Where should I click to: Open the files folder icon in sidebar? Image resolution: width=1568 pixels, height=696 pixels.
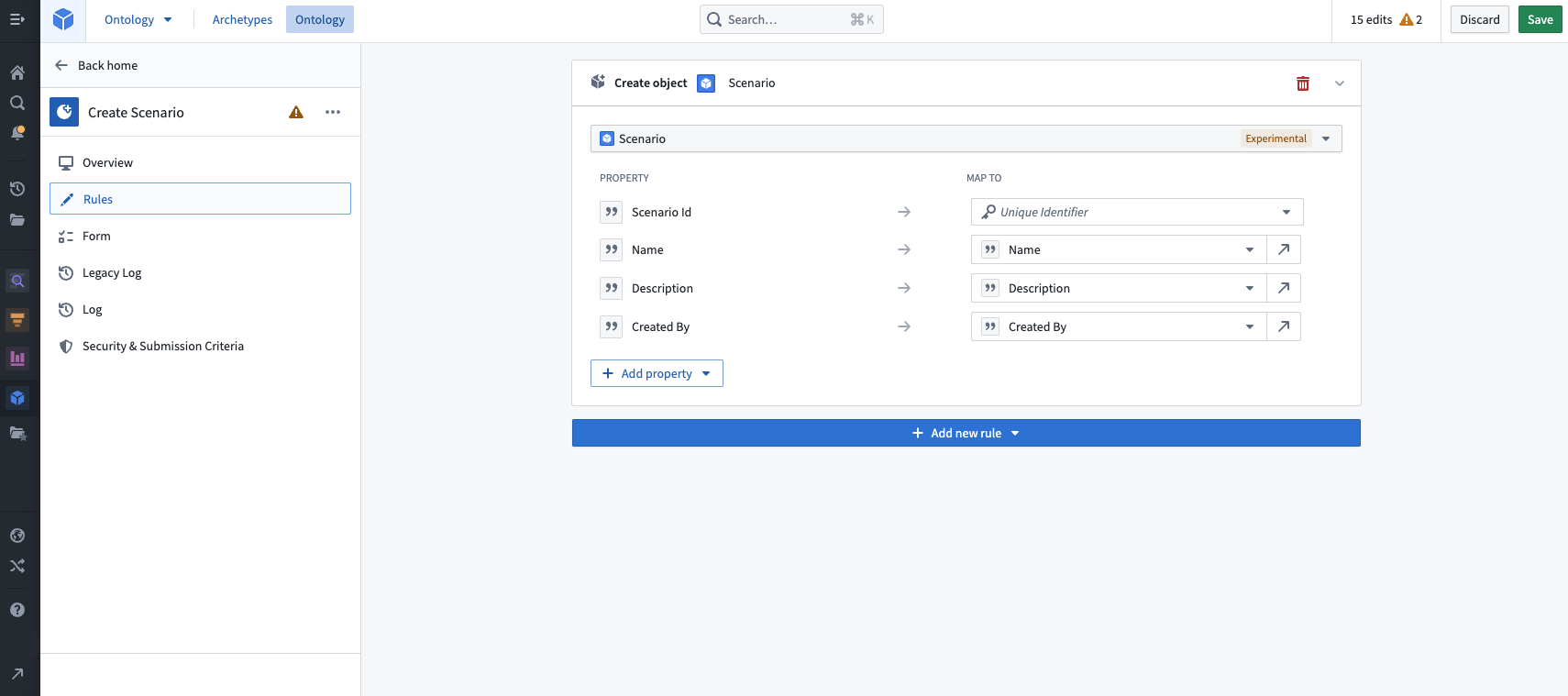pos(17,219)
